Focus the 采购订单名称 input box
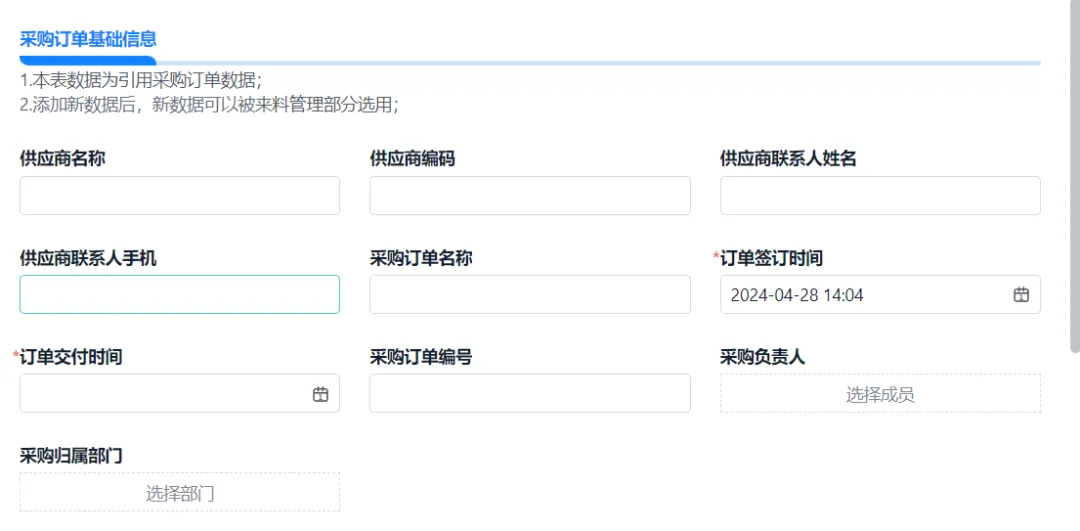The height and width of the screenshot is (531, 1080). [530, 295]
